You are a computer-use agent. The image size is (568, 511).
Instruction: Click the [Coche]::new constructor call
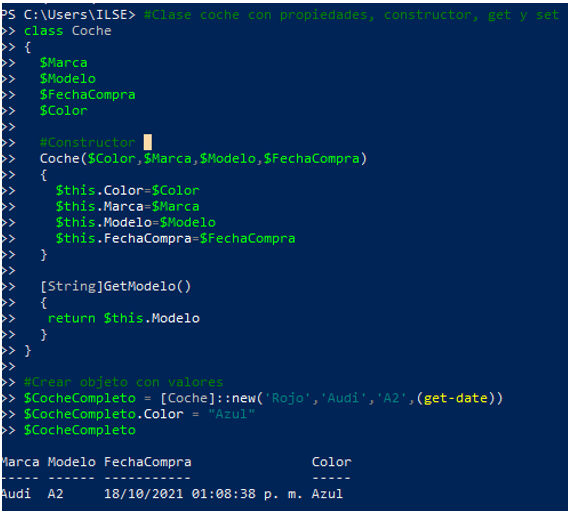[x=208, y=398]
